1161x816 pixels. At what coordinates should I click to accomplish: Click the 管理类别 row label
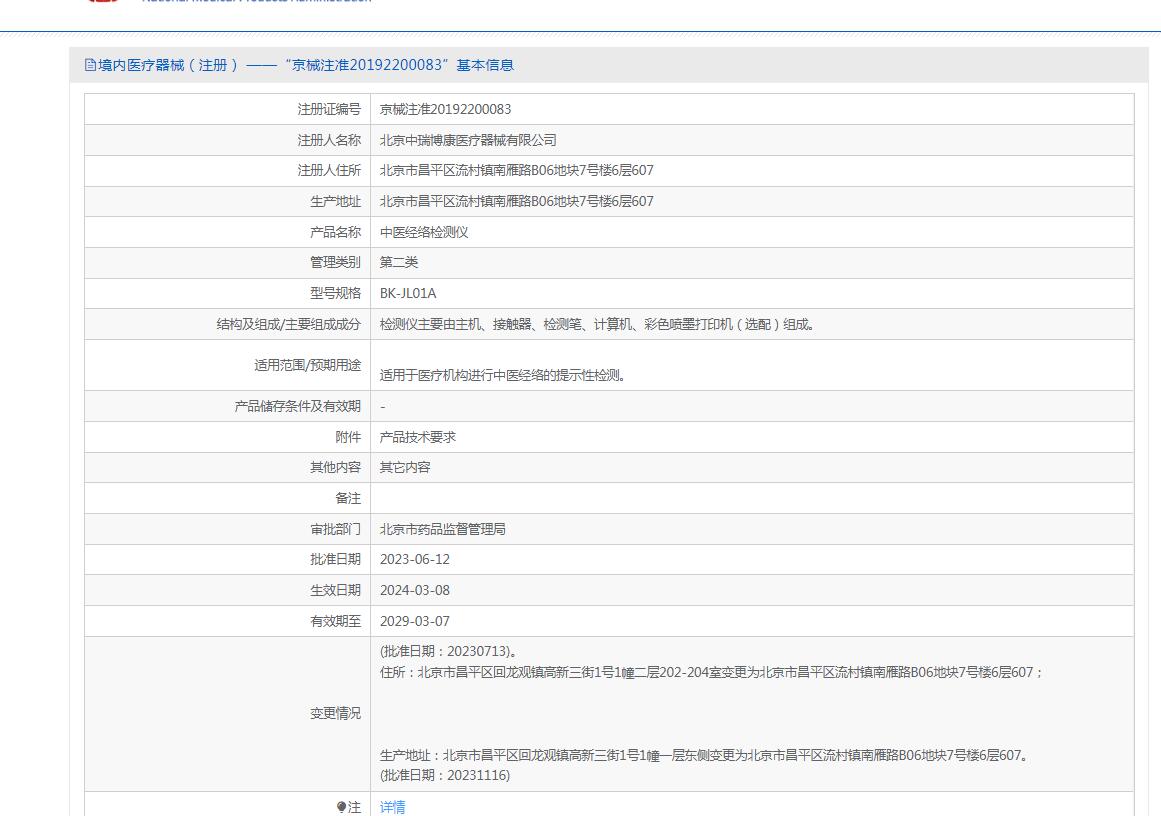(x=335, y=263)
